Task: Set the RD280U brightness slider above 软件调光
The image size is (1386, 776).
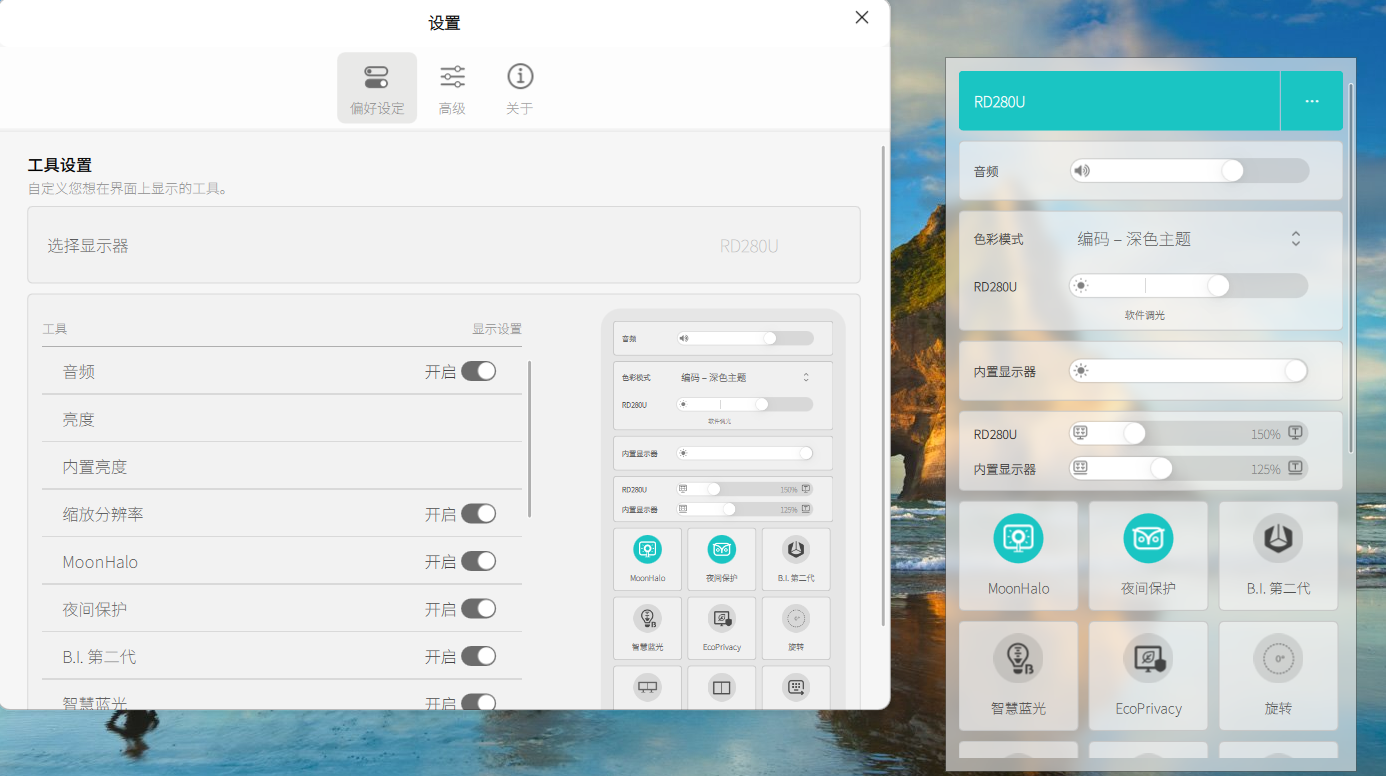Action: pyautogui.click(x=1189, y=286)
